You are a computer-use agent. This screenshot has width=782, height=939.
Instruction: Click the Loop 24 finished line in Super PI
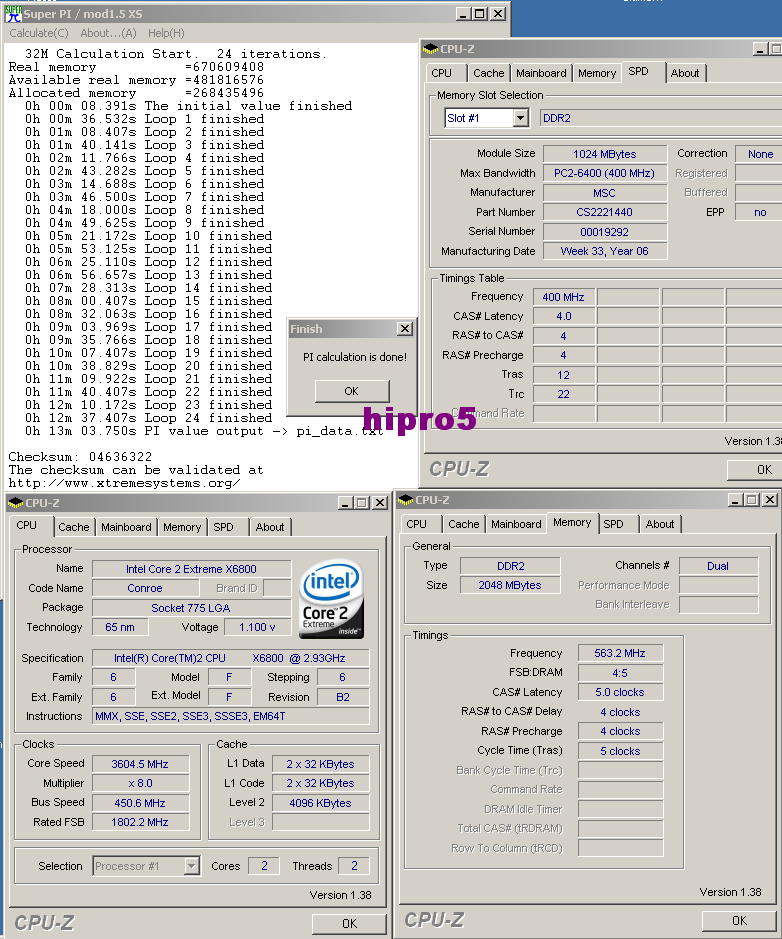tap(148, 418)
